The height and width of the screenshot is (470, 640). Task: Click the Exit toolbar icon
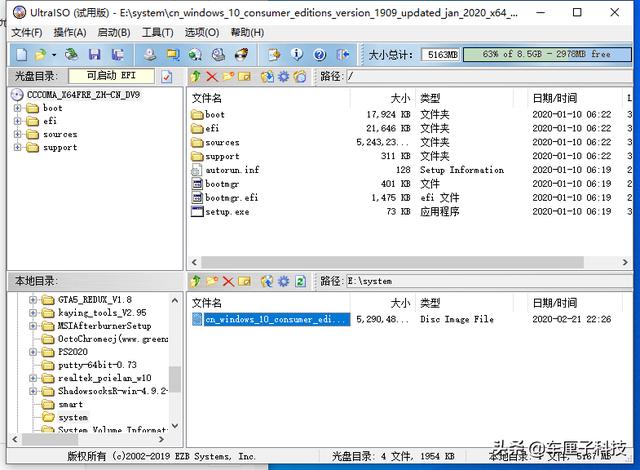[343, 55]
